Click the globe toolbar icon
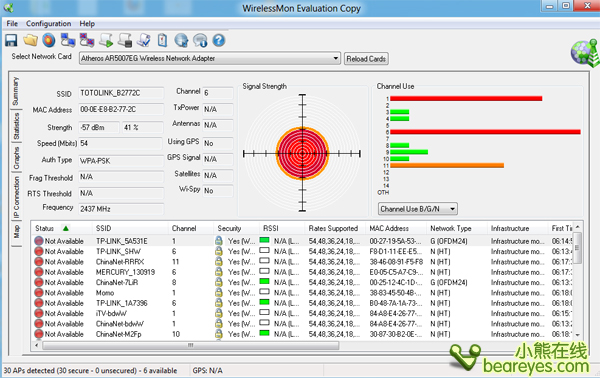The image size is (600, 378). [x=181, y=40]
